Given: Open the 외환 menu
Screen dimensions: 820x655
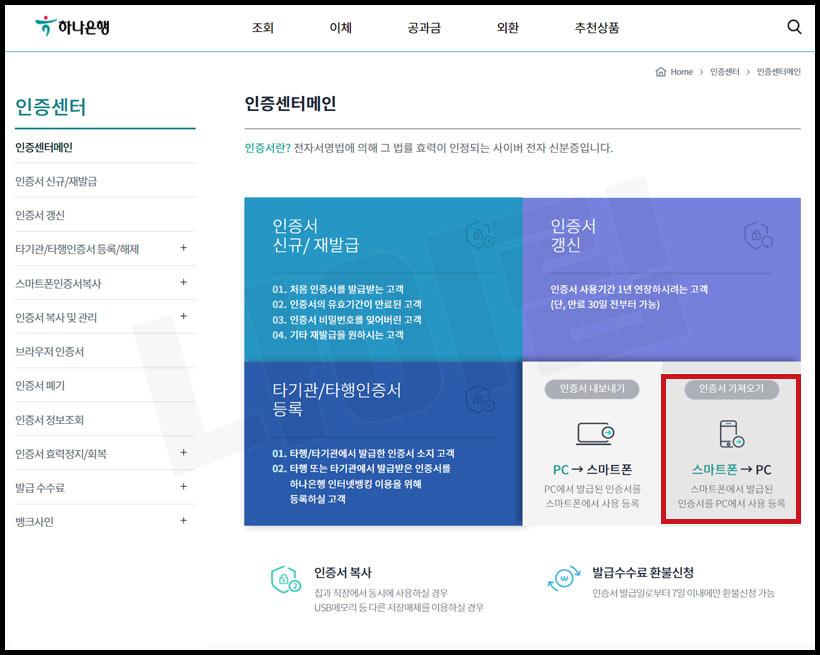Looking at the screenshot, I should pos(506,27).
